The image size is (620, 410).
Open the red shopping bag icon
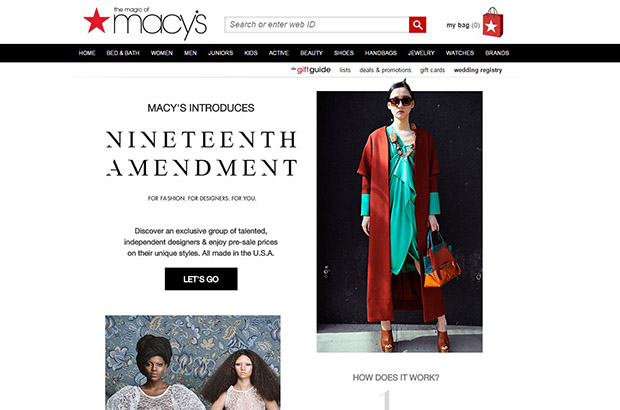[493, 23]
